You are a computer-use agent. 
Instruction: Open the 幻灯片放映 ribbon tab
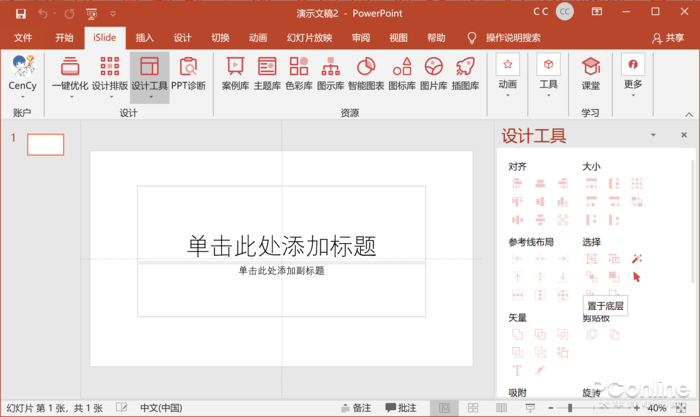310,38
